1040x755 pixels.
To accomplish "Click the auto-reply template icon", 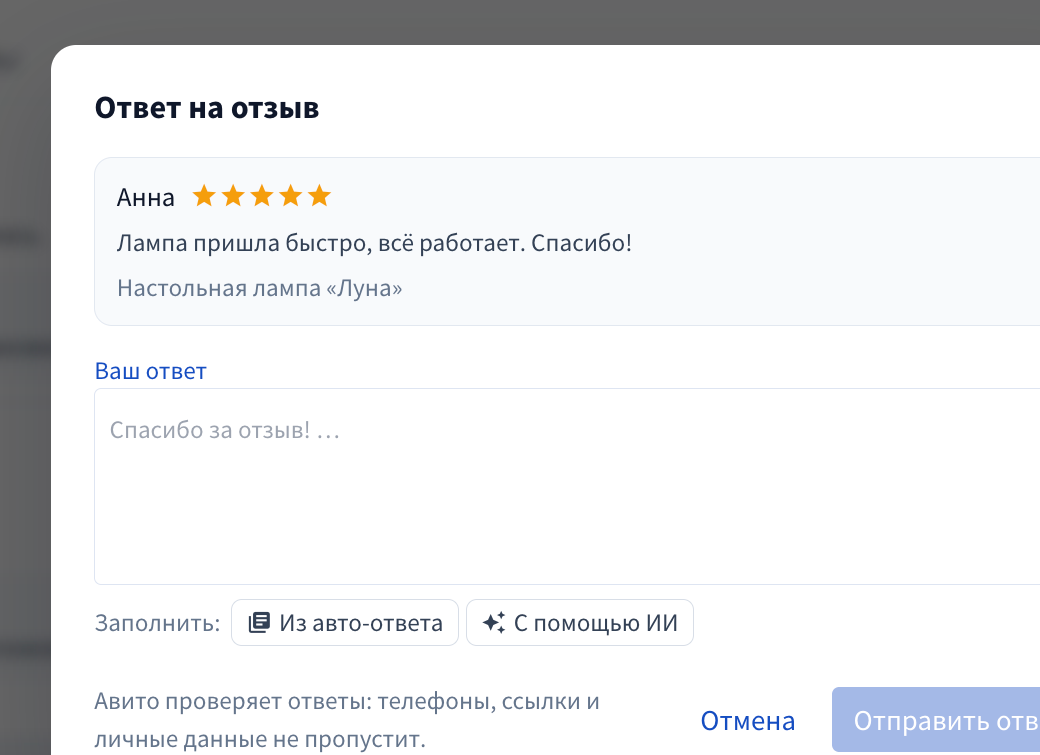I will click(259, 622).
